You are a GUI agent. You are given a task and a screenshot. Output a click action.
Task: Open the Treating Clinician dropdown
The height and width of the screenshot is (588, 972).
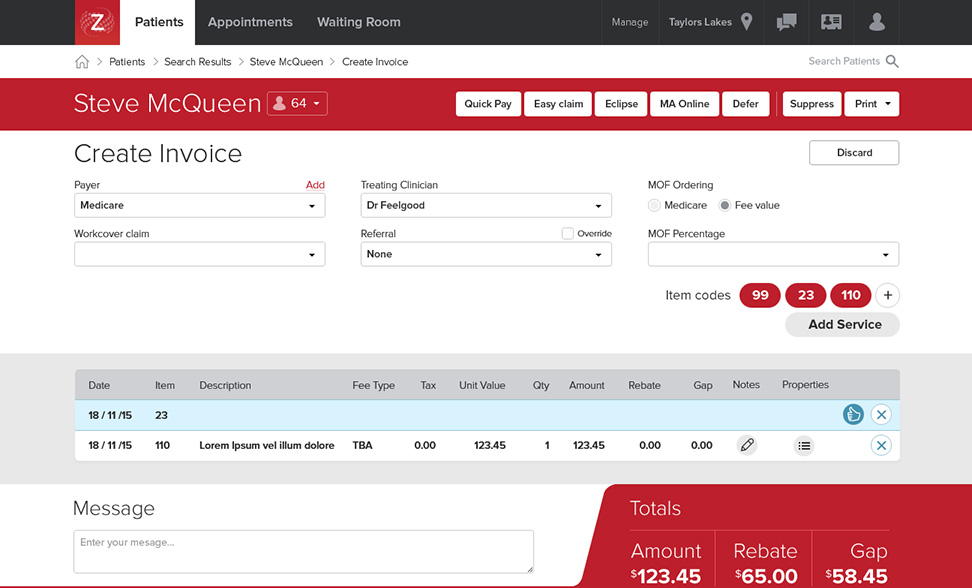point(486,206)
